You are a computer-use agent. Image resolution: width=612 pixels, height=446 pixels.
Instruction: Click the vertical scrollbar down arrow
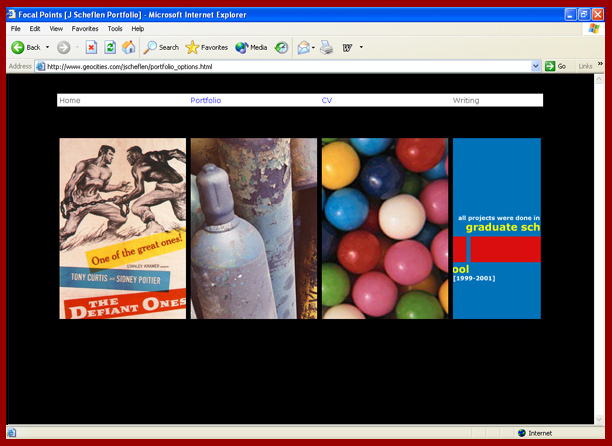[x=599, y=419]
